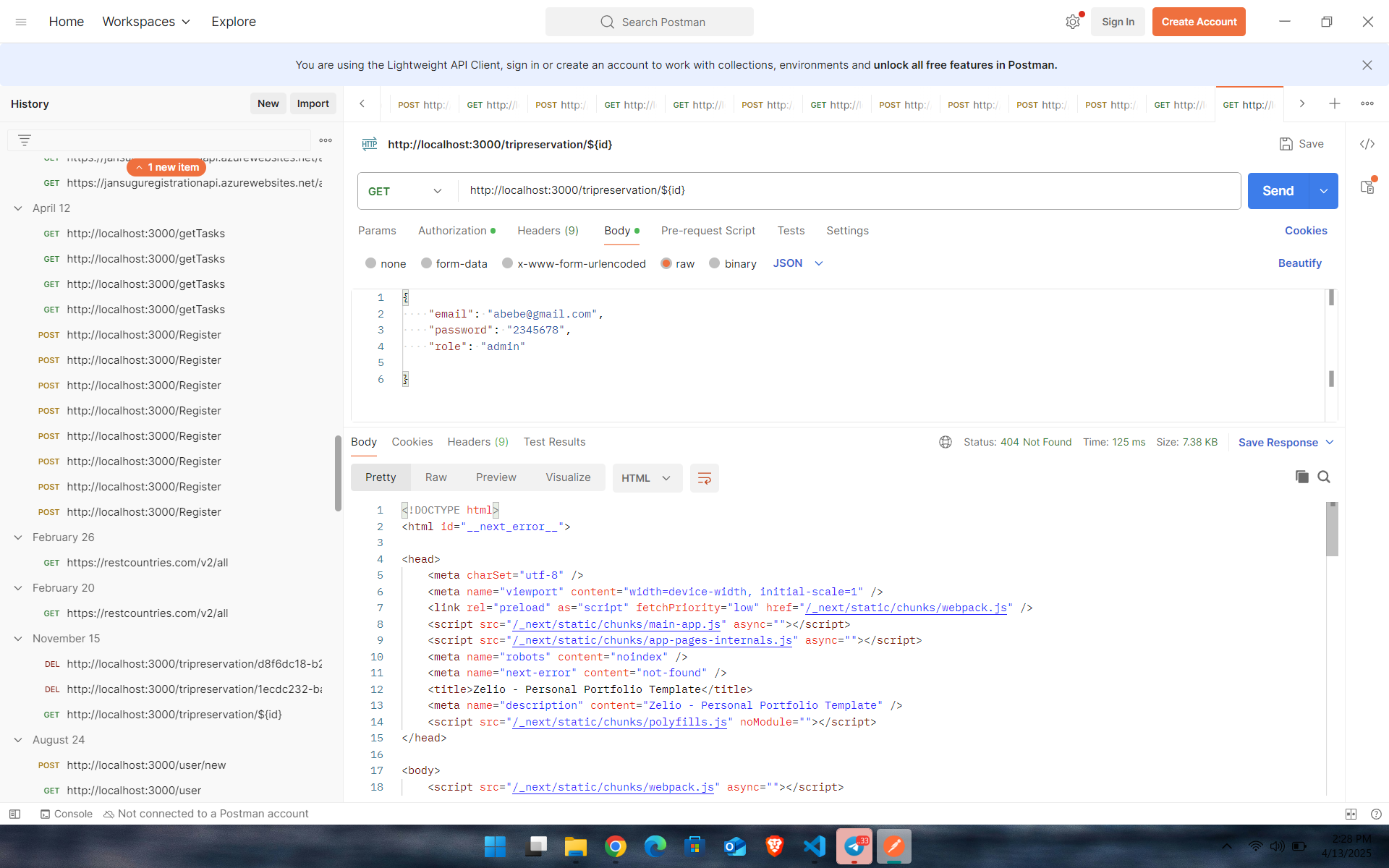
Task: Switch to the request Headers (9) tab
Action: pos(548,231)
